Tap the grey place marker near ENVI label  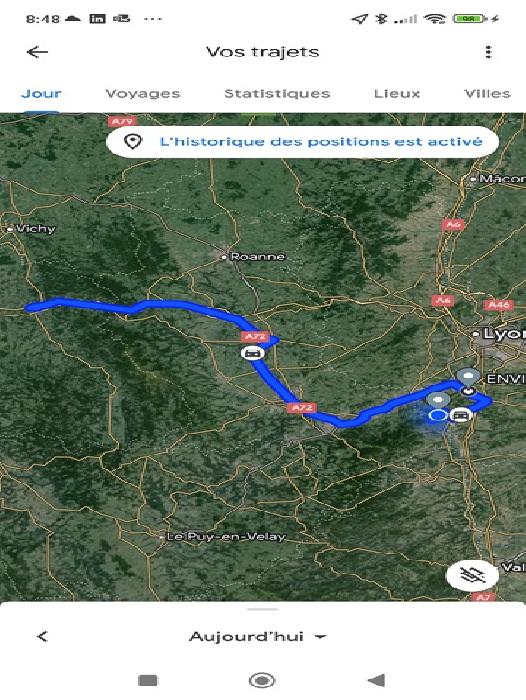pos(468,378)
